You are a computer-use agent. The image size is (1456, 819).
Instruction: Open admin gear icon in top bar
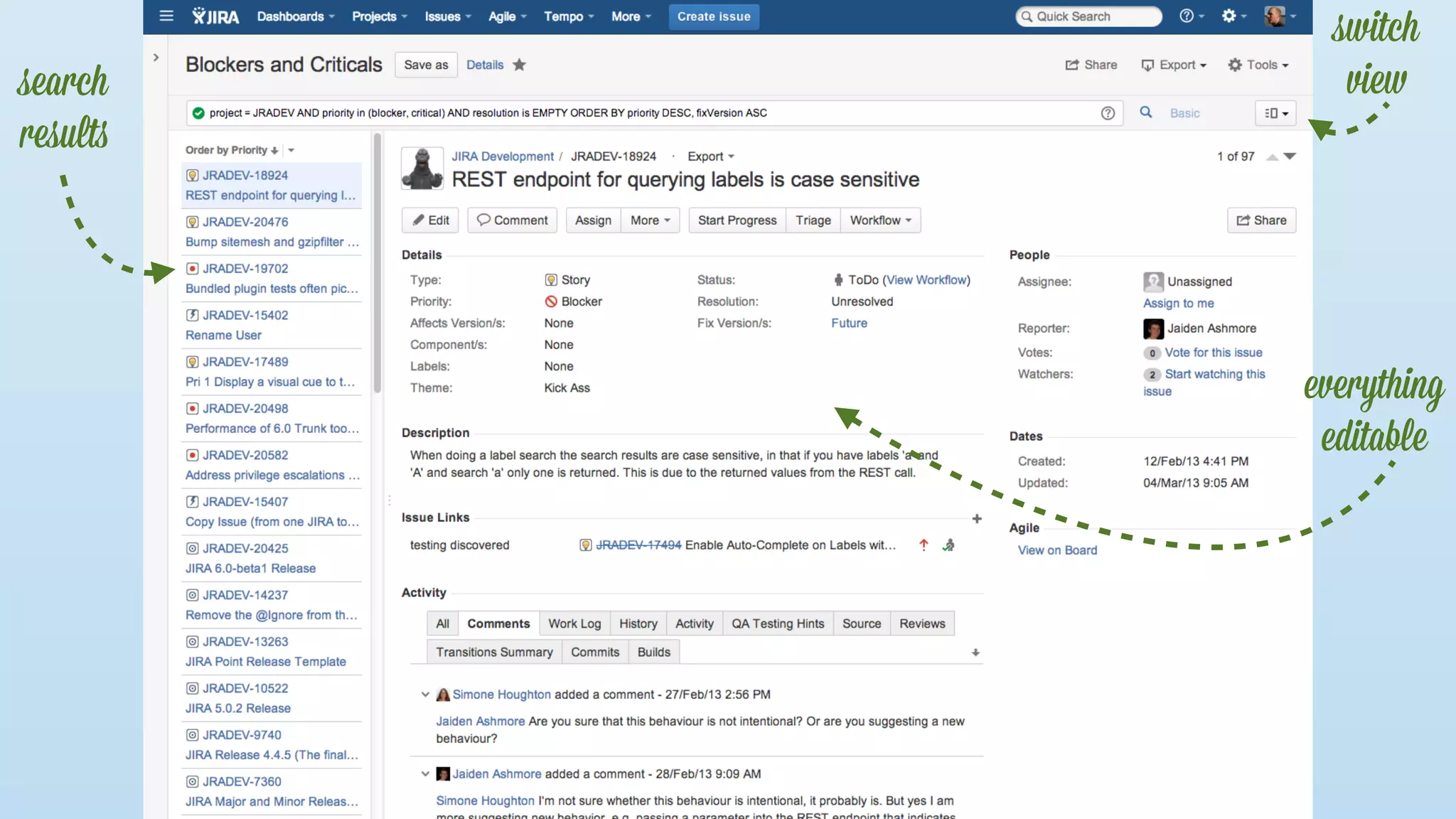pos(1229,16)
